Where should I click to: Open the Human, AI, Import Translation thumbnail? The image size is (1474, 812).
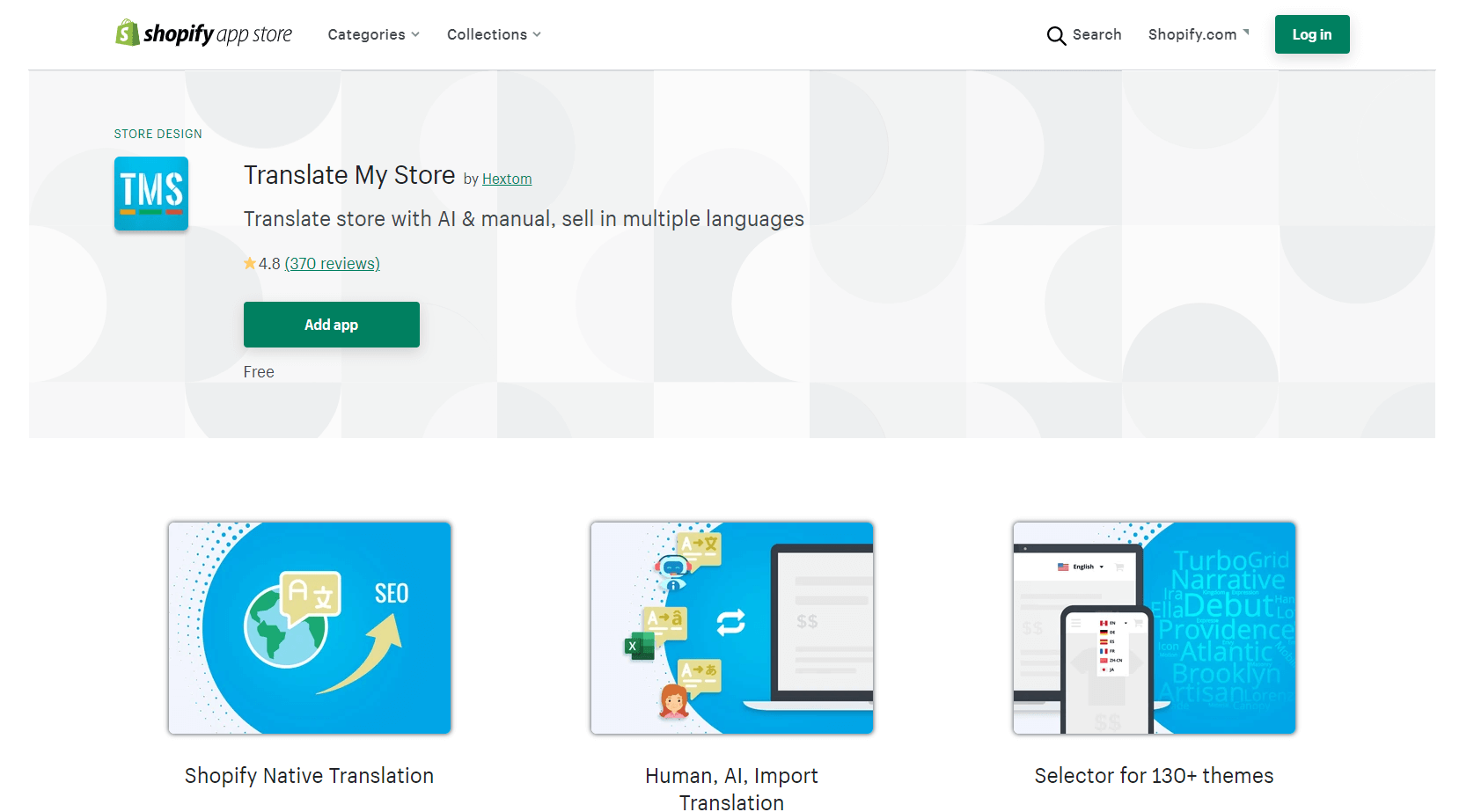(x=732, y=628)
